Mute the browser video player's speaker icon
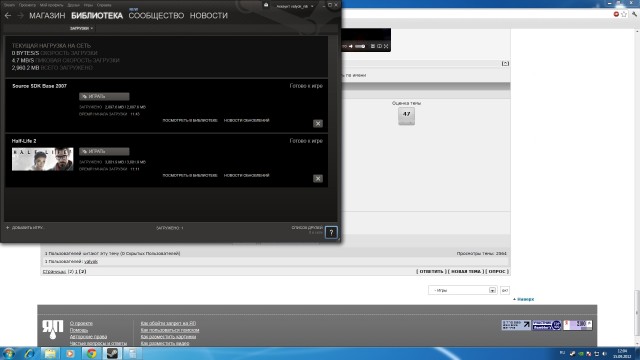Image resolution: width=640 pixels, height=360 pixels. [351, 47]
